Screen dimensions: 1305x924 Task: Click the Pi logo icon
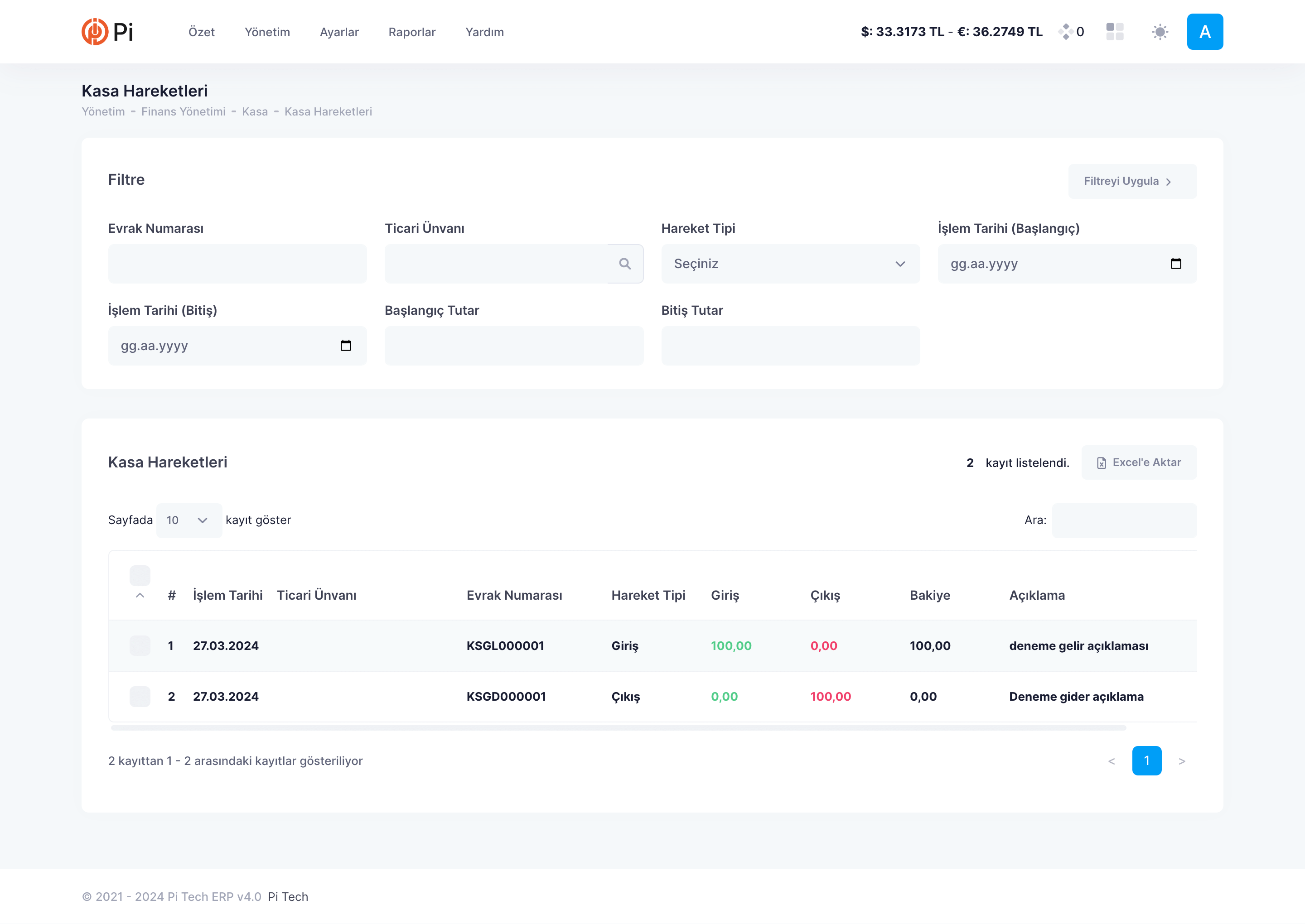[x=95, y=32]
